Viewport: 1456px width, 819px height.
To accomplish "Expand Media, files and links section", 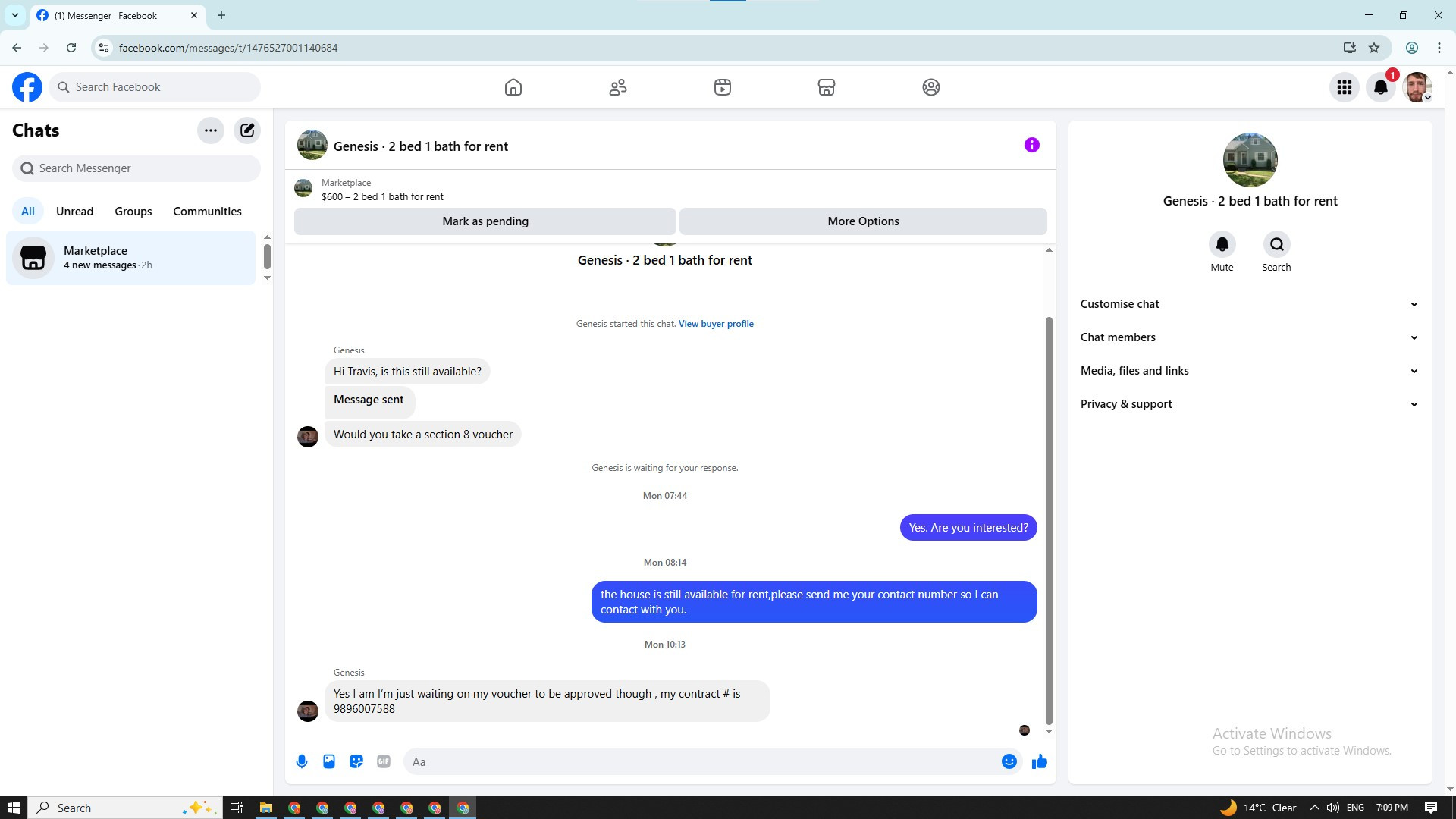I will [1249, 371].
